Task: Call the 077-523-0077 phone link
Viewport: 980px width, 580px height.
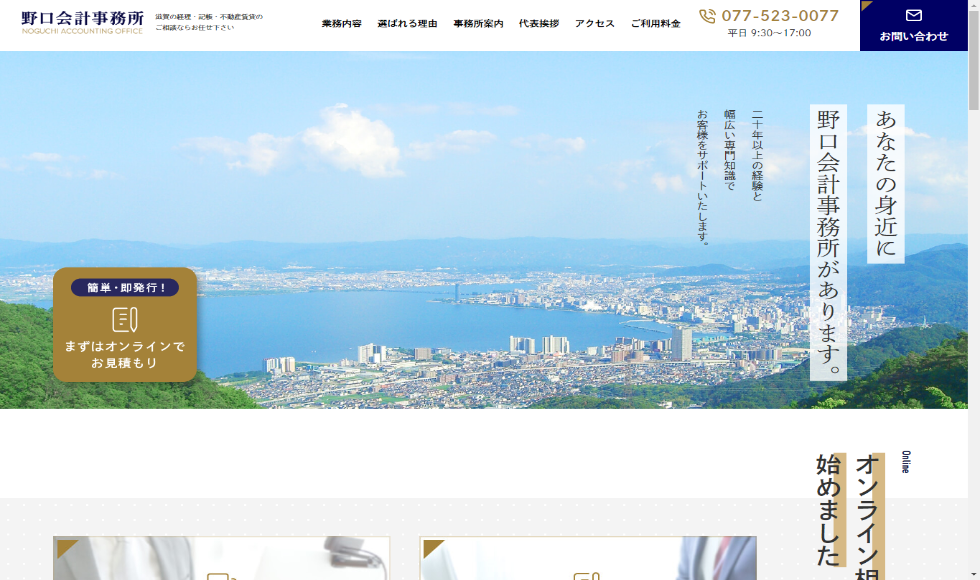Action: [780, 16]
